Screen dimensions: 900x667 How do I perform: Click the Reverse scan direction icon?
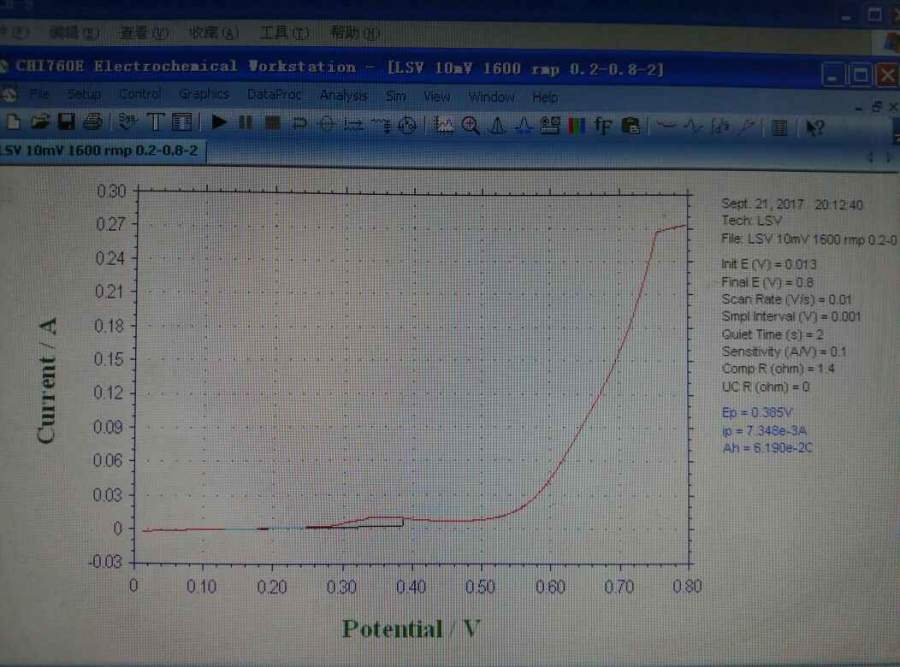coord(299,123)
